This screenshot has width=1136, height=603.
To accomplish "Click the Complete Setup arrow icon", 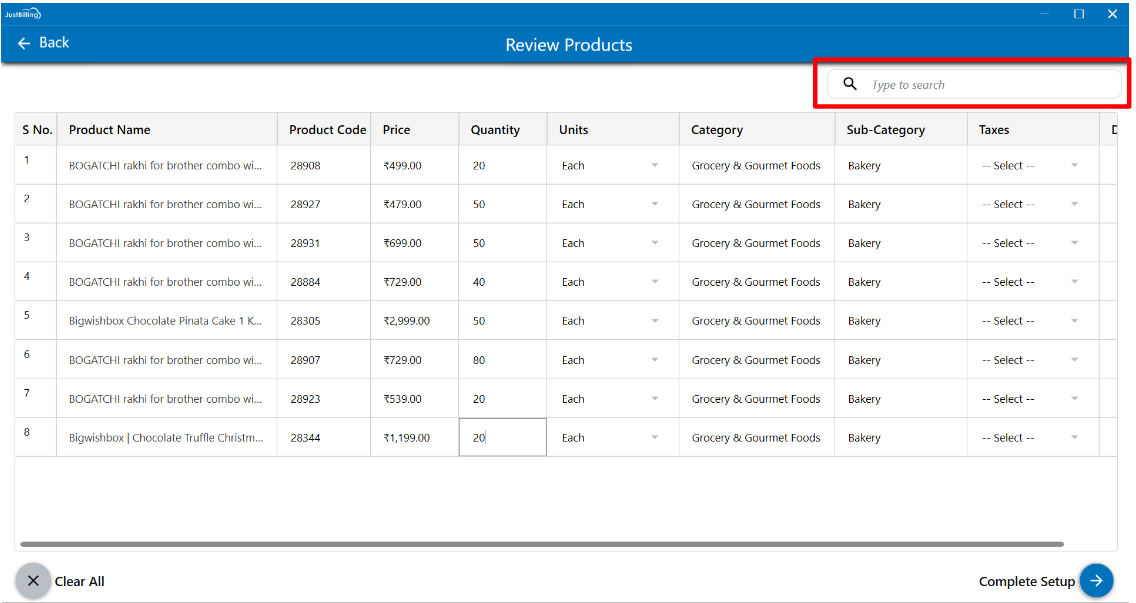I will tap(1096, 581).
